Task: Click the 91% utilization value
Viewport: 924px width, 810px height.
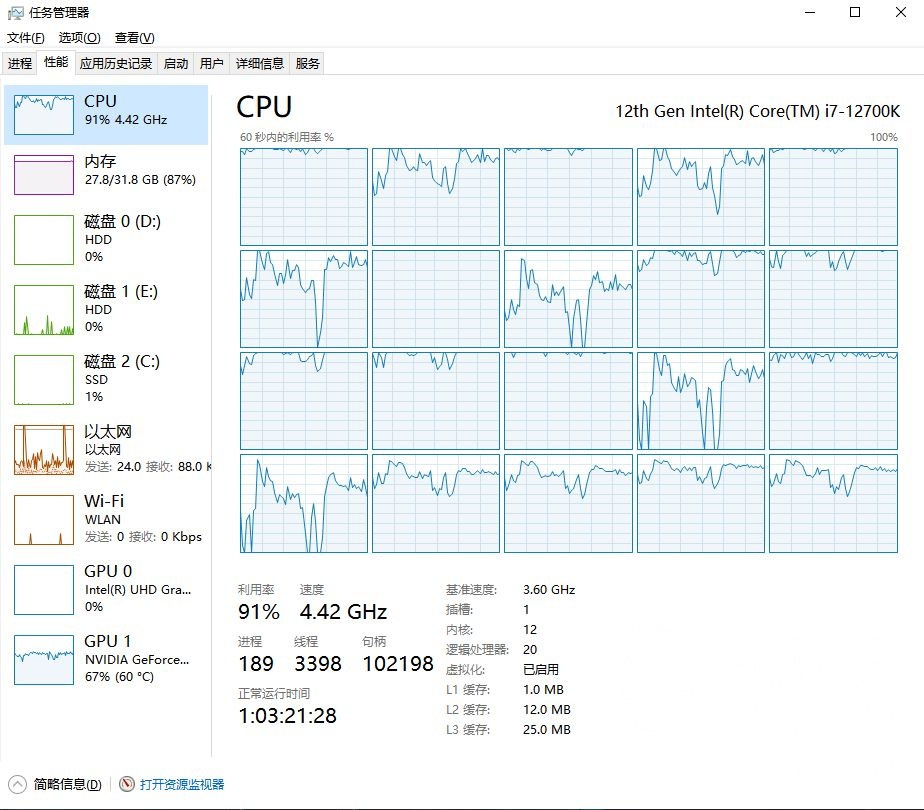Action: tap(259, 611)
